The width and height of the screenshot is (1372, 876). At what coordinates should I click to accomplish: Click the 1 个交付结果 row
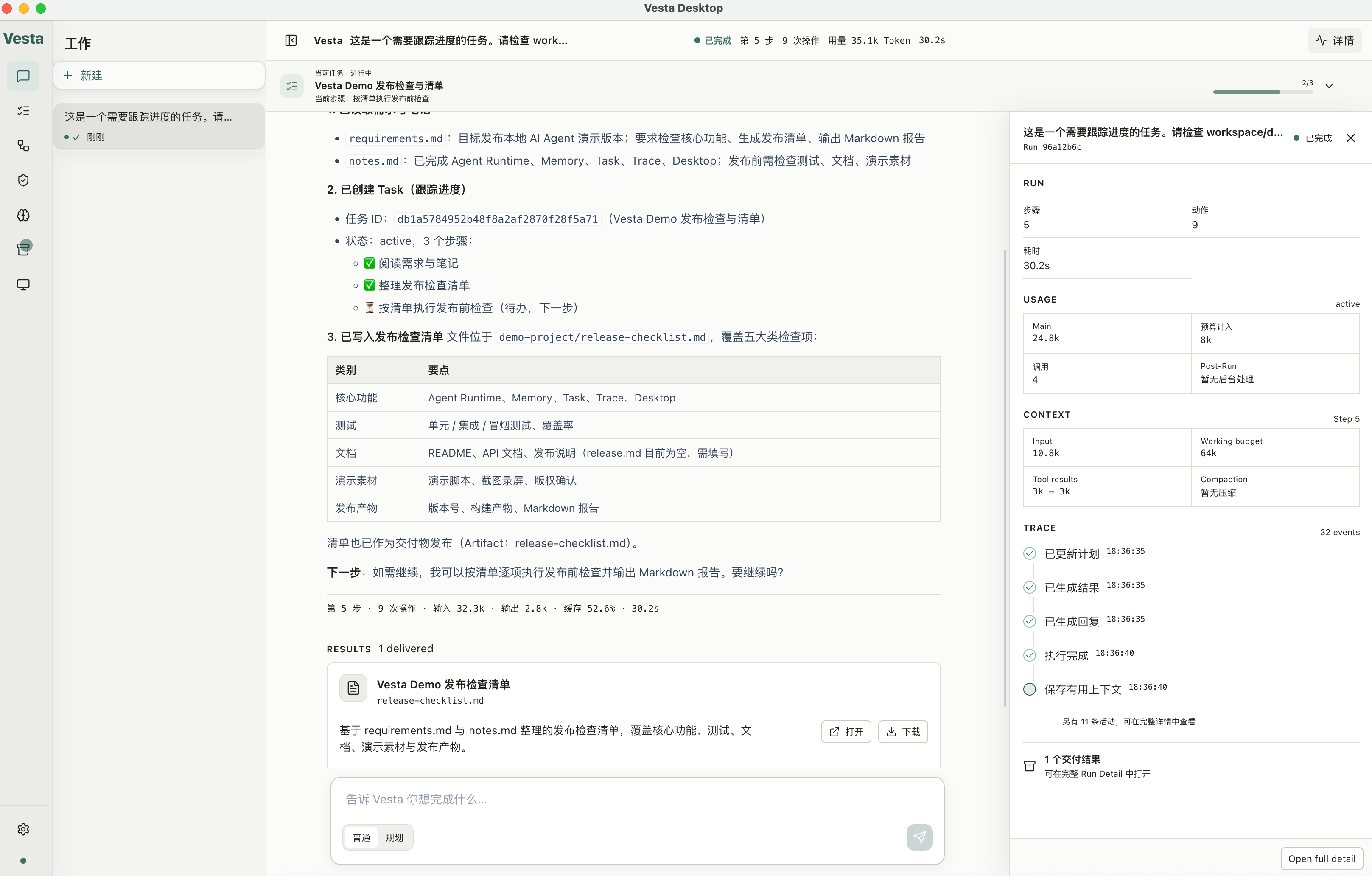[1191, 766]
